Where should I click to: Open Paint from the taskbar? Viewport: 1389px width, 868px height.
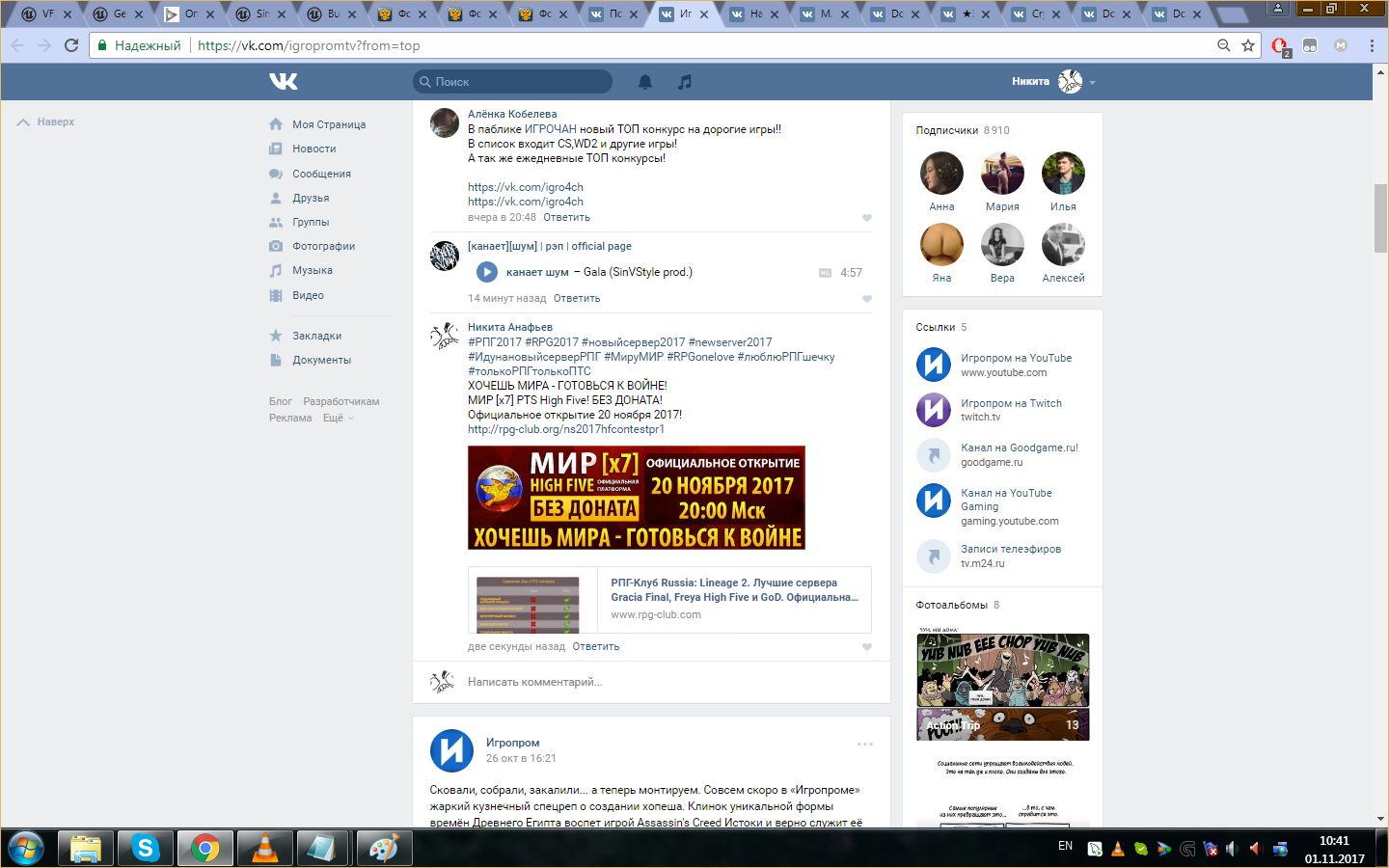click(x=384, y=849)
